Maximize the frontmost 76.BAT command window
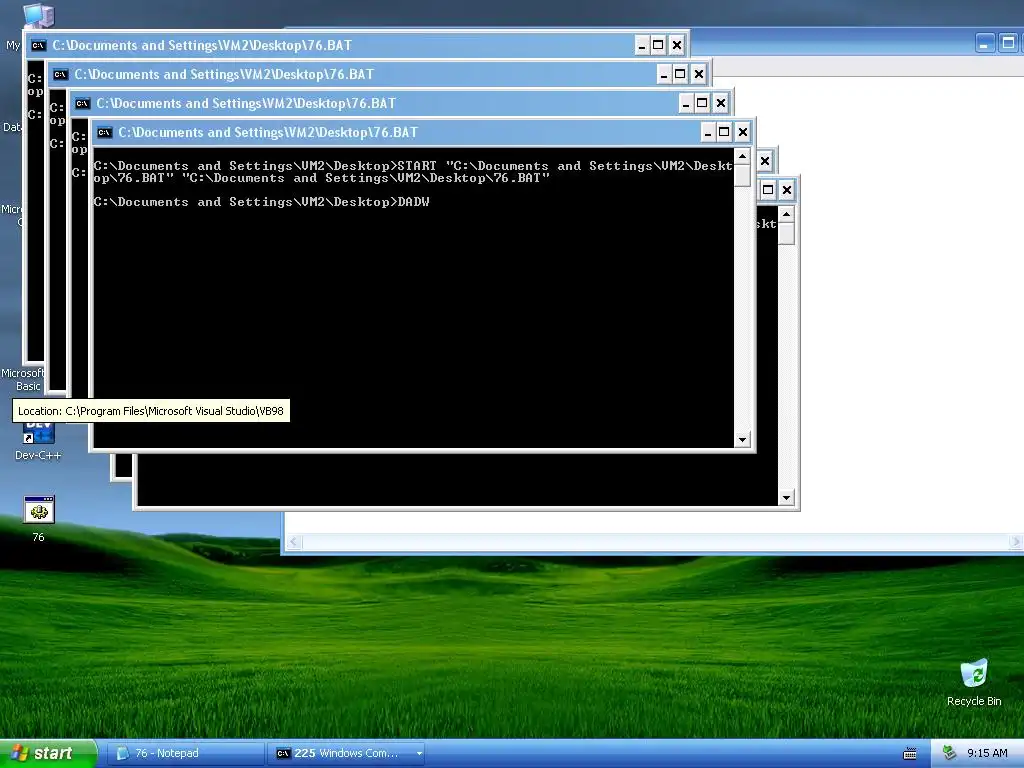Viewport: 1024px width, 768px height. [x=724, y=133]
